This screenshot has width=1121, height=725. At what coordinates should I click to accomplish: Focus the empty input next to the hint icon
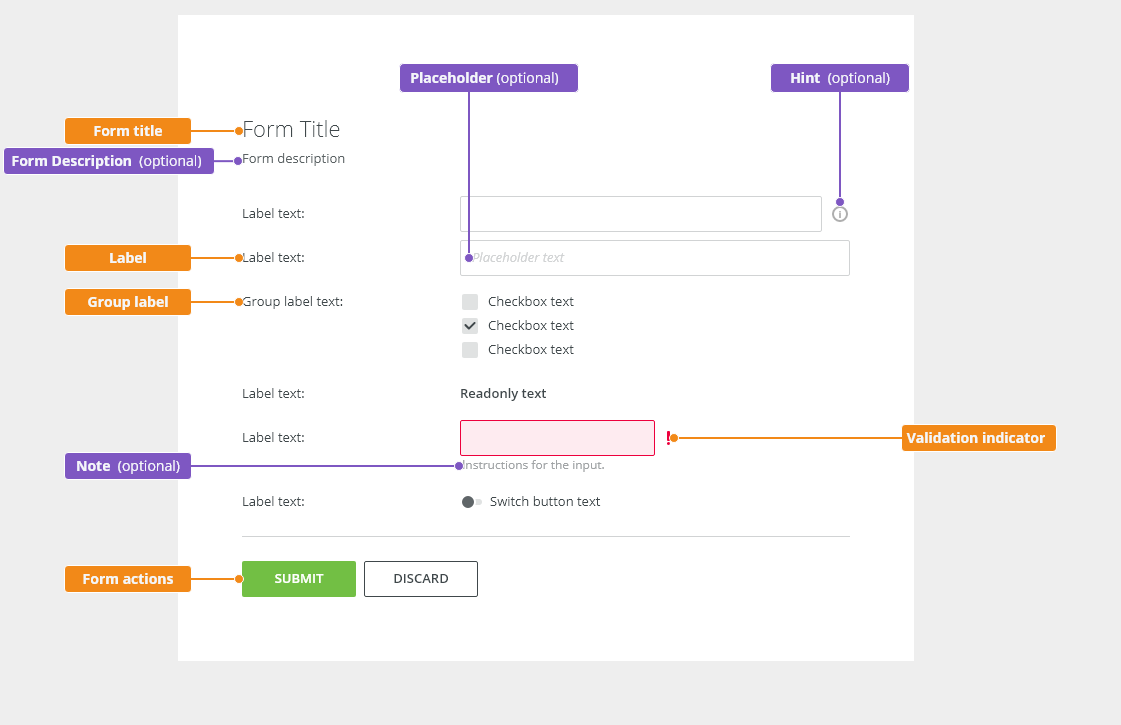[x=641, y=214]
